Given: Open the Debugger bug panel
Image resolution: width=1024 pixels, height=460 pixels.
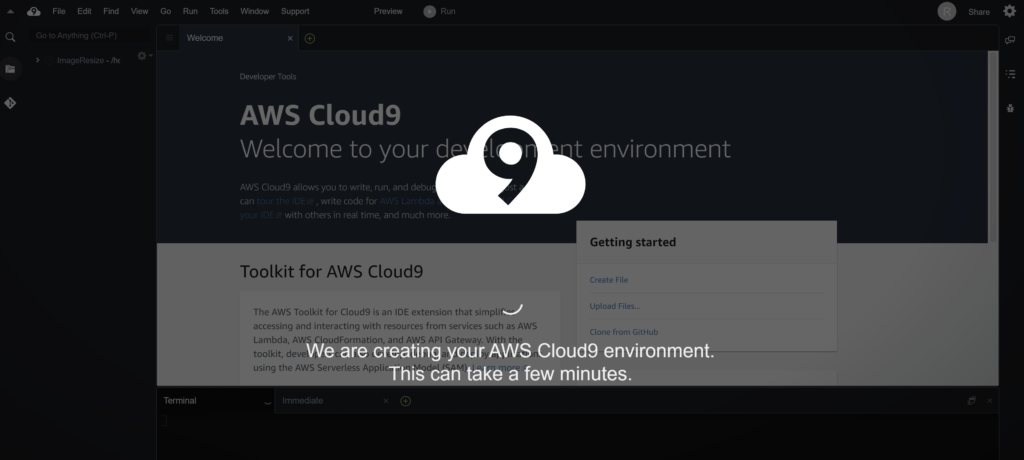Looking at the screenshot, I should tap(1010, 107).
